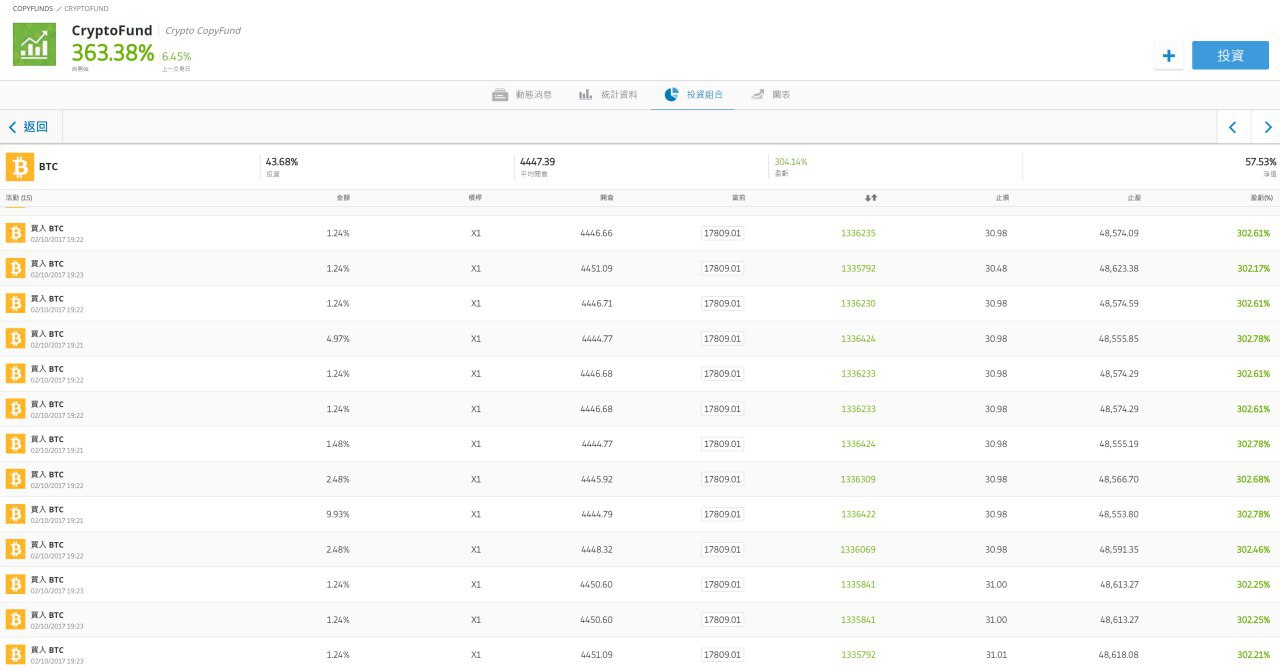Click the take profit 48,623.38
Viewport: 1280px width, 670px height.
click(x=1119, y=268)
